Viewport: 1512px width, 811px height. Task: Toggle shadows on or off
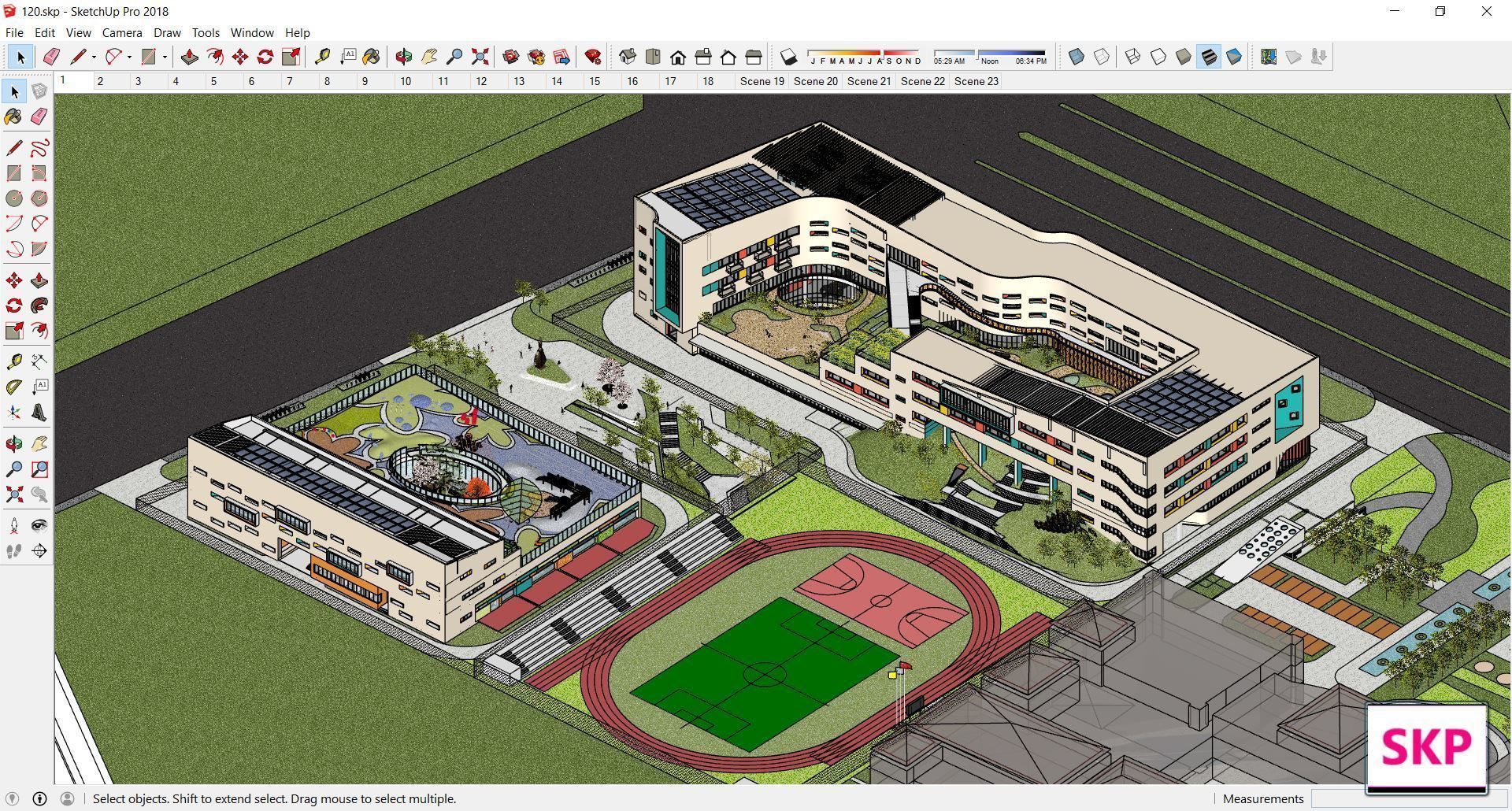[788, 57]
